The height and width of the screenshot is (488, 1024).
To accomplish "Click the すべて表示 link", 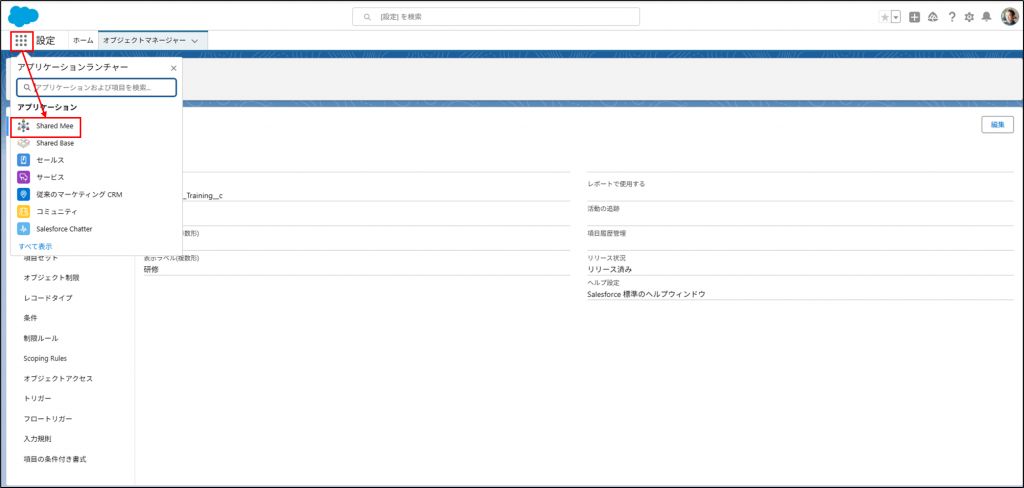I will click(35, 246).
